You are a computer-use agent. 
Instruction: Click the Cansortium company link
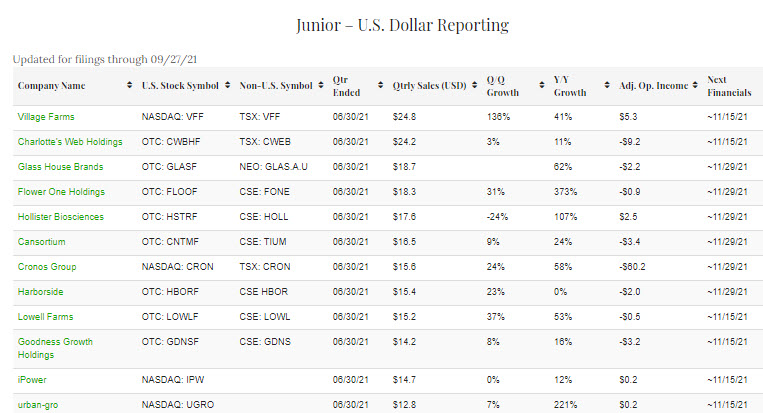(x=42, y=241)
